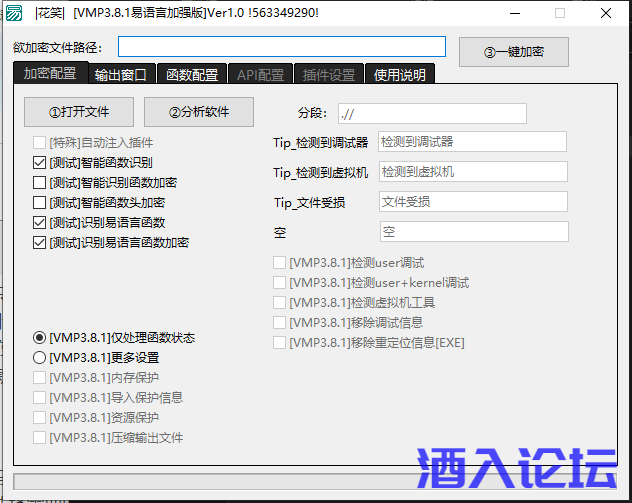Toggle [VMP3.8.1]导入保护信息 checkbox
Image resolution: width=632 pixels, height=503 pixels.
click(39, 398)
